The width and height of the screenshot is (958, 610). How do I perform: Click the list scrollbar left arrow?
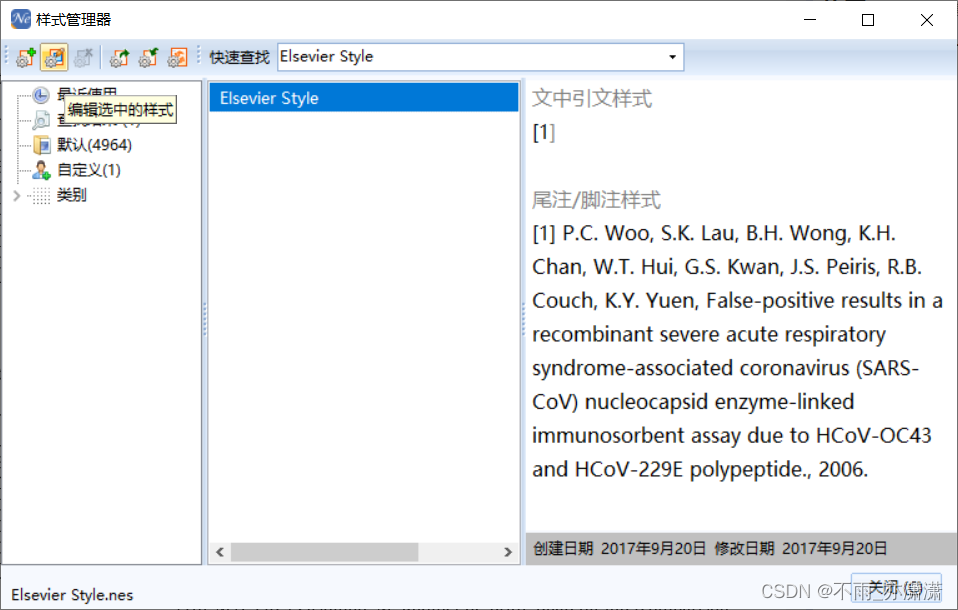[x=220, y=552]
